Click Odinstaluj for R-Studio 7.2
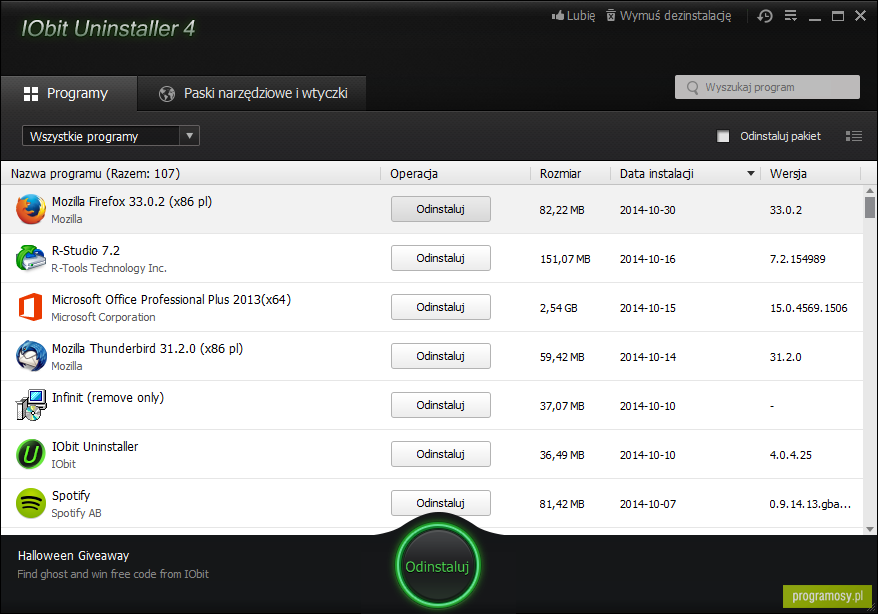The width and height of the screenshot is (878, 614). point(441,258)
